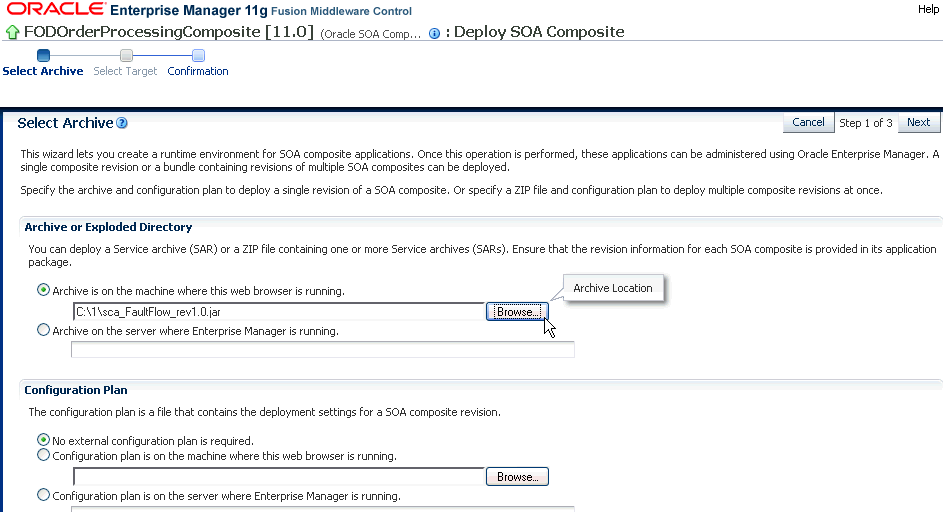
Task: Click FODOrderProcessingComposite [11.0] title
Action: click(x=168, y=32)
